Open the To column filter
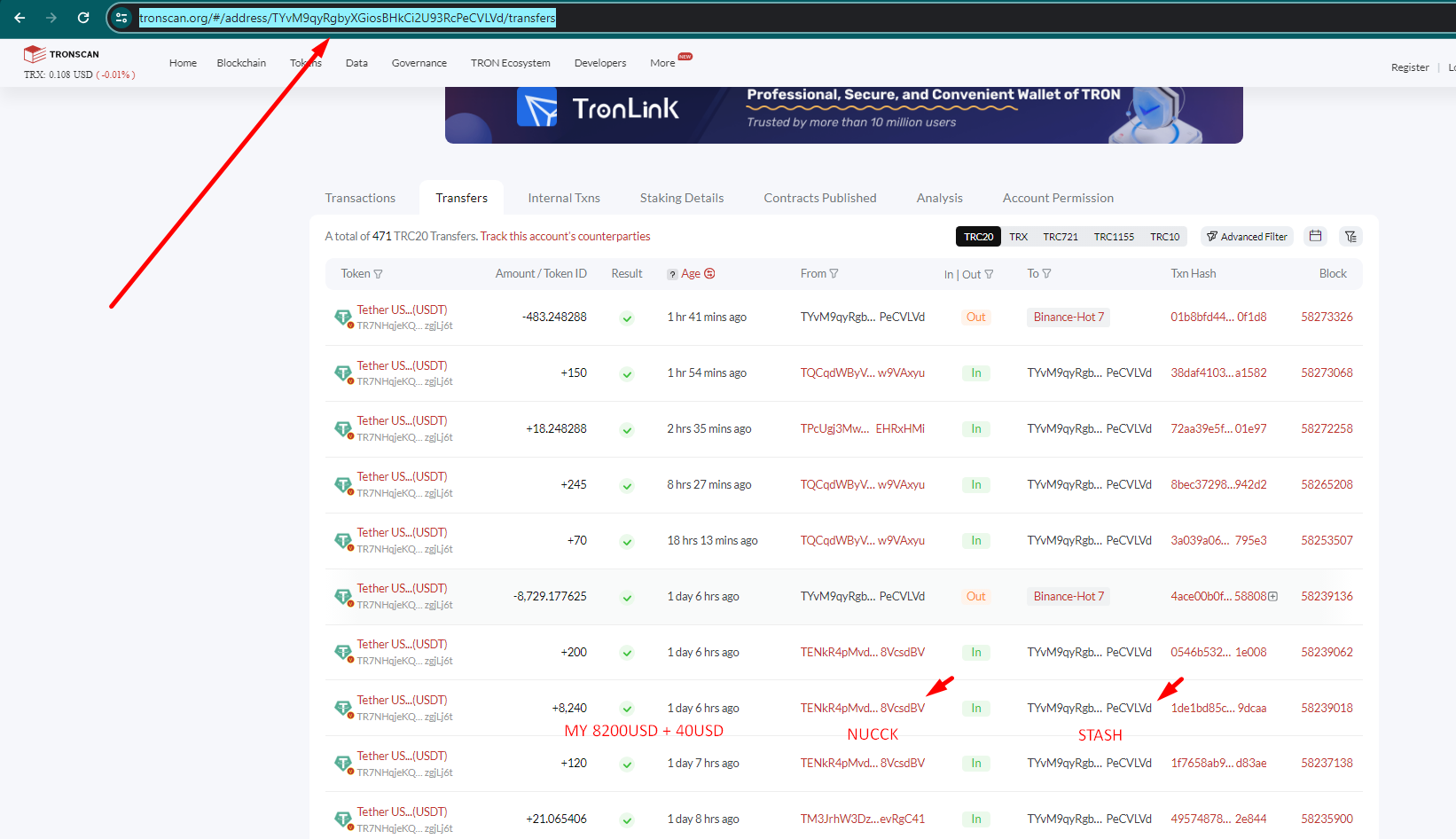Image resolution: width=1456 pixels, height=839 pixels. [x=1046, y=274]
